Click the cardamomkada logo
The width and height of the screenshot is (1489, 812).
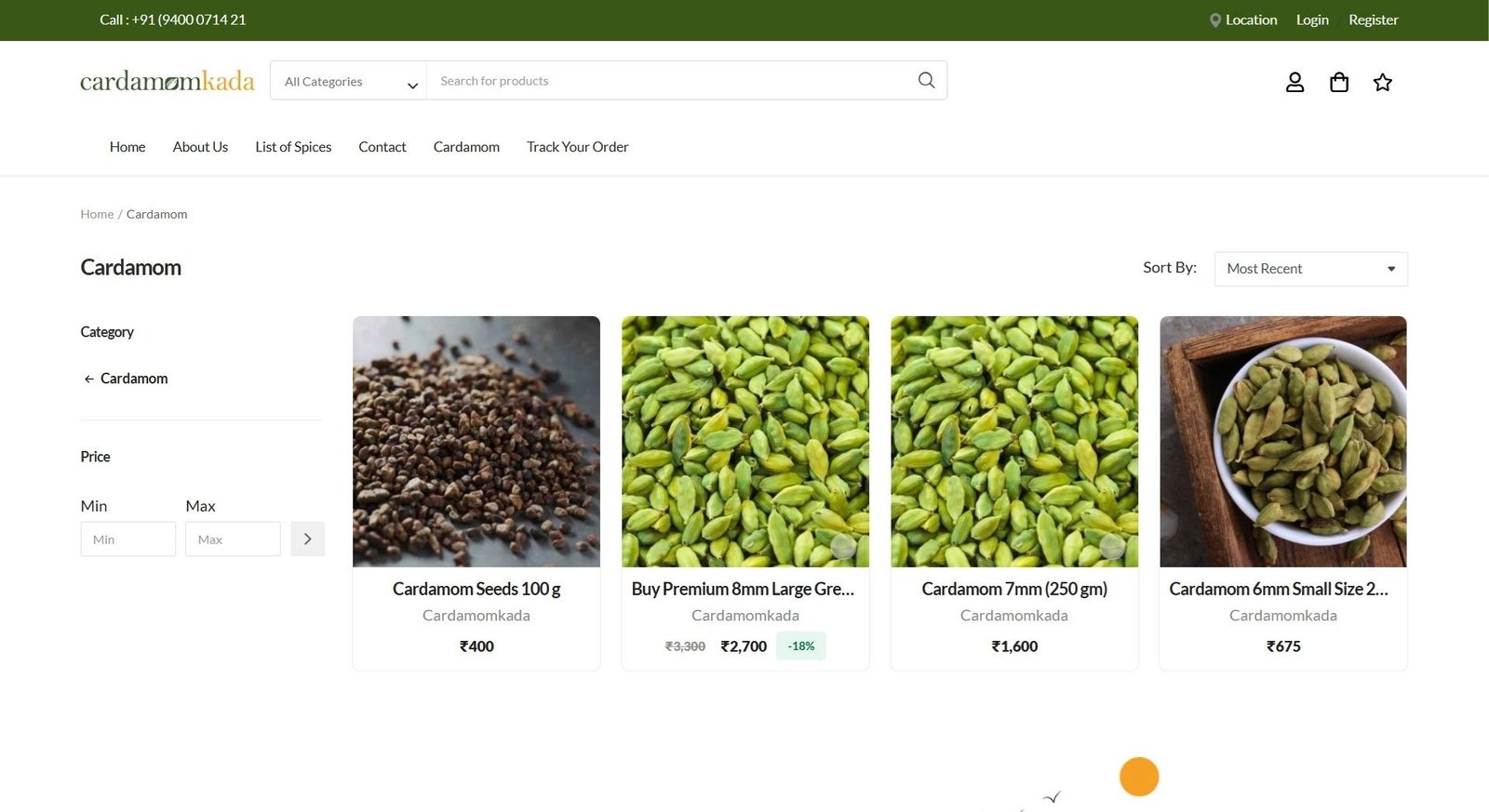coord(168,82)
